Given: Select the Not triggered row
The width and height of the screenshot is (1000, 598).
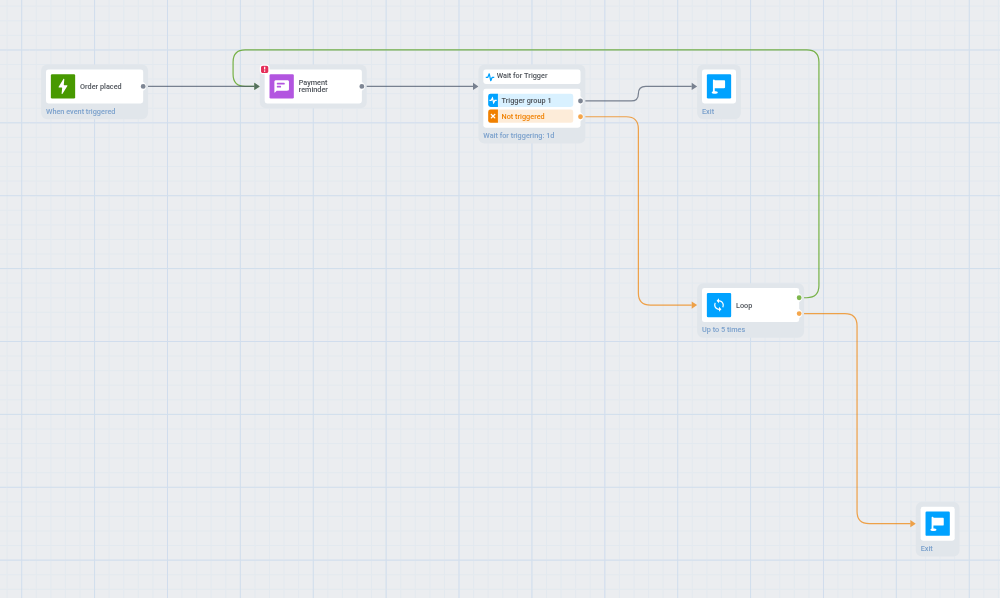Looking at the screenshot, I should point(531,116).
